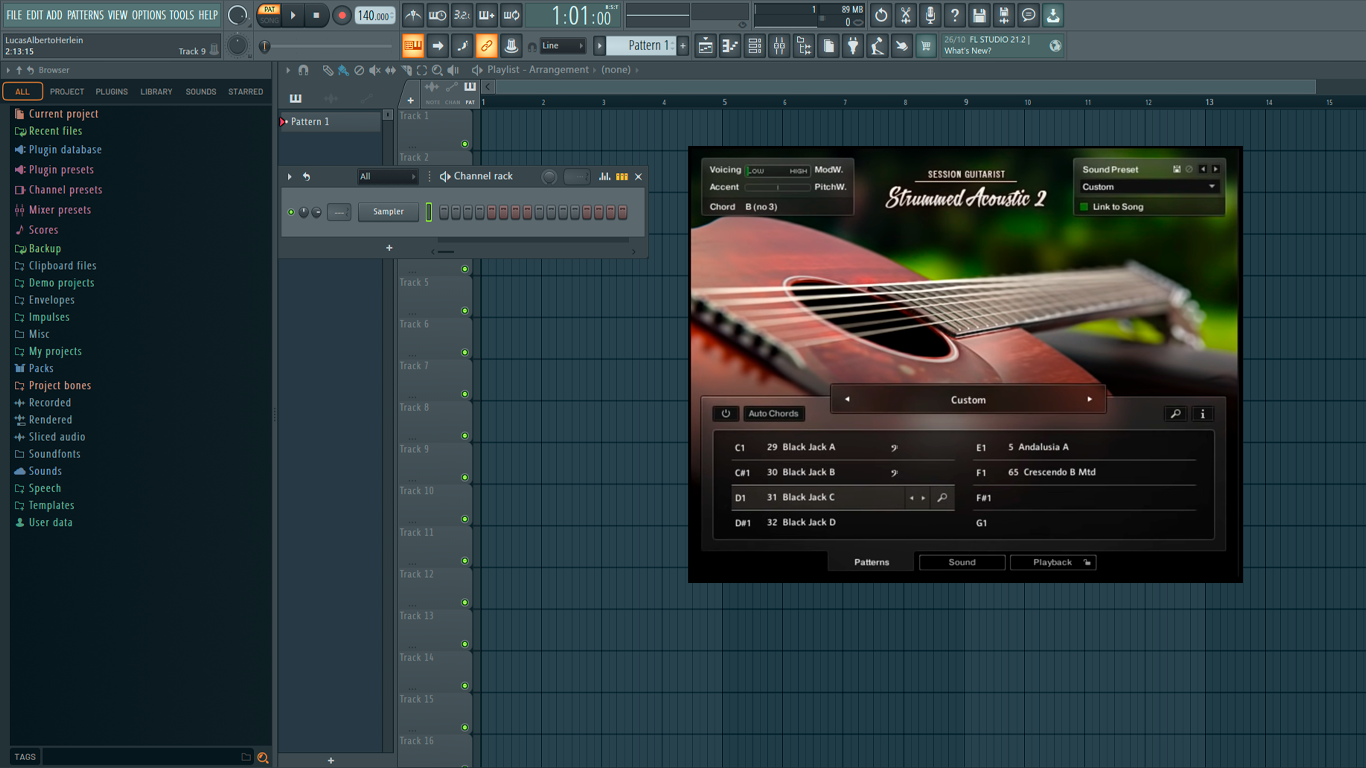Click the Channel rack step sequencer yellow icon
The height and width of the screenshot is (768, 1366).
pyautogui.click(x=622, y=177)
